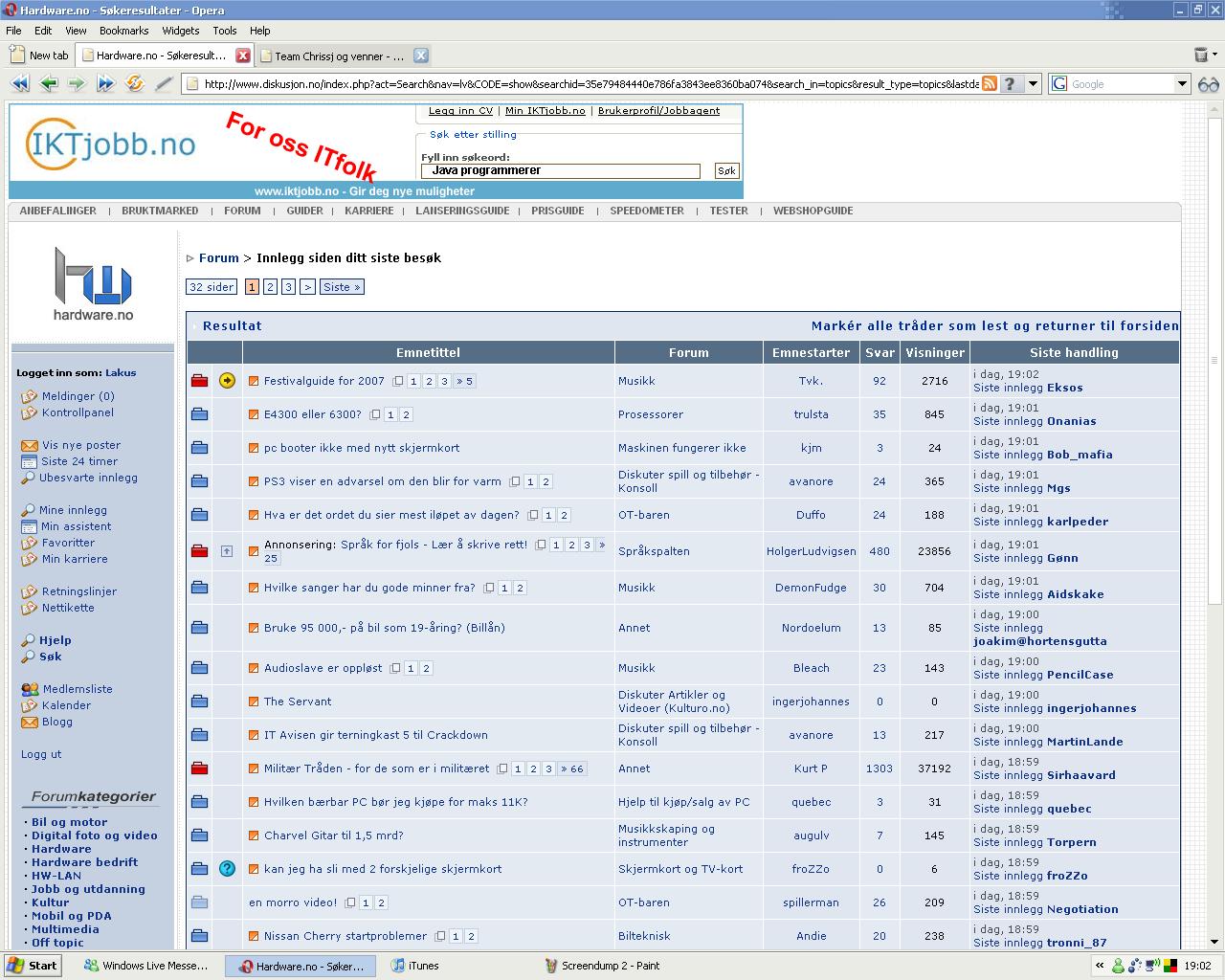
Task: Close the Hardware.no Søkeresultater tab
Action: (x=243, y=56)
